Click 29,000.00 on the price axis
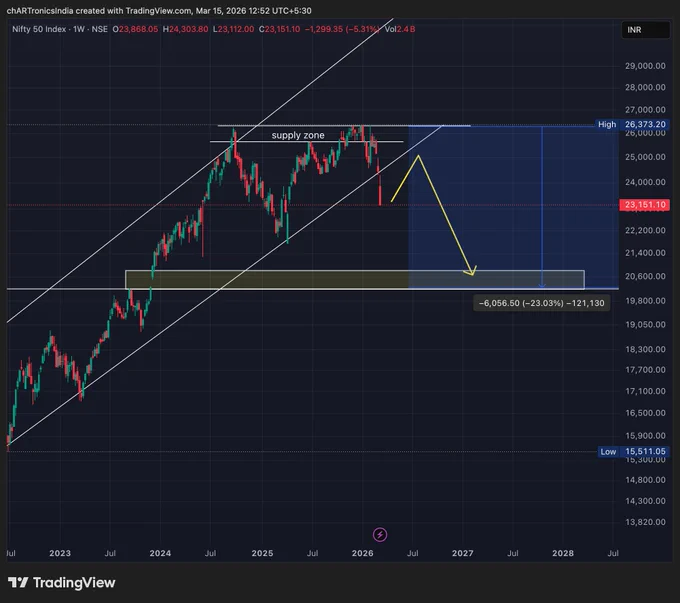The image size is (680, 603). pyautogui.click(x=645, y=66)
